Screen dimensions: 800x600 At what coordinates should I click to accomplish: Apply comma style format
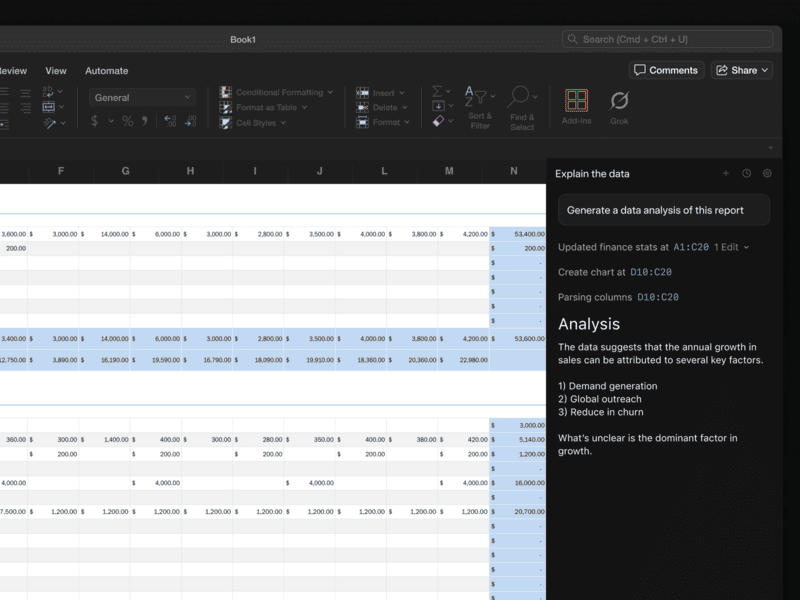145,121
